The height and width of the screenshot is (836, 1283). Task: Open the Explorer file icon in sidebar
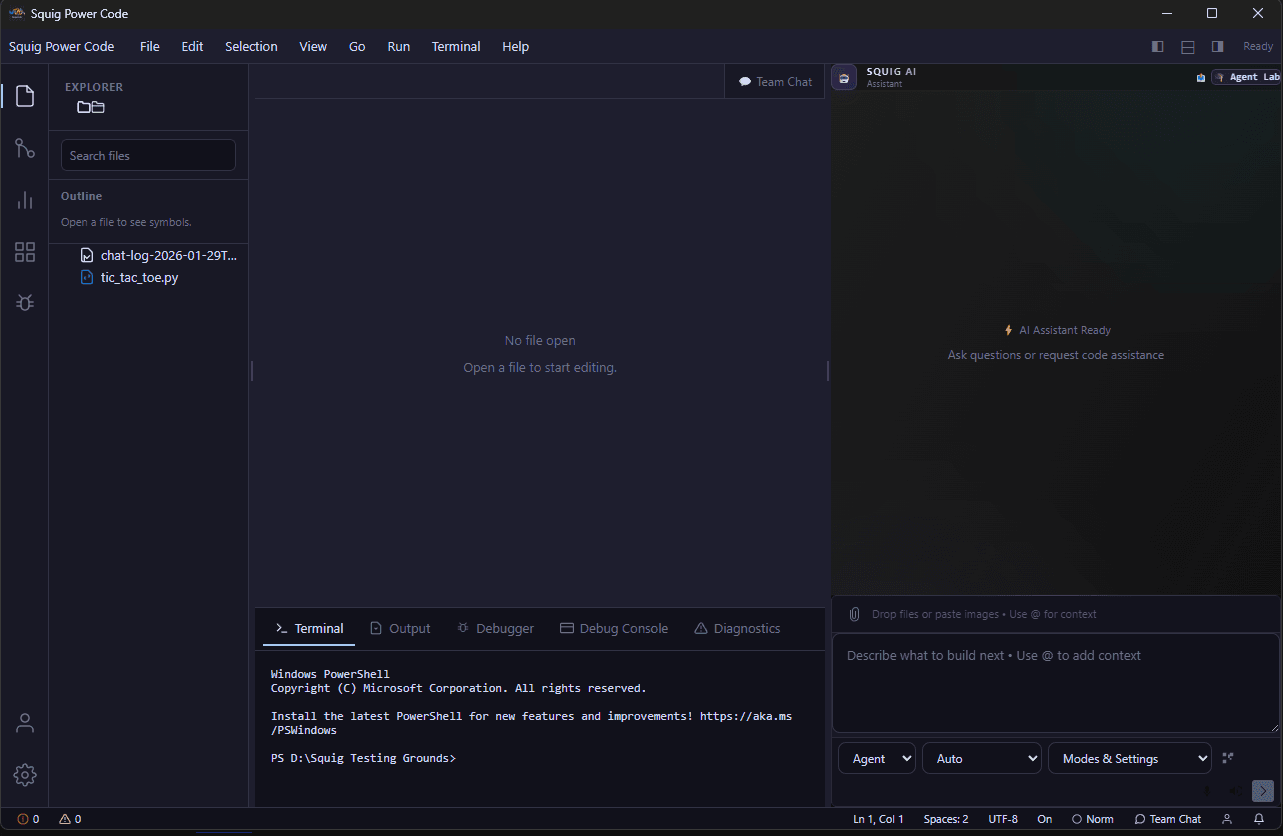[x=25, y=96]
